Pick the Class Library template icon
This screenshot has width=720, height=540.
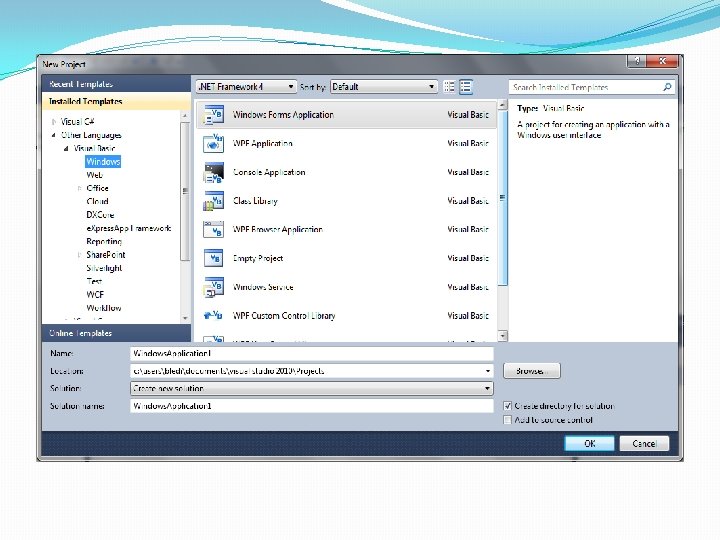point(214,201)
